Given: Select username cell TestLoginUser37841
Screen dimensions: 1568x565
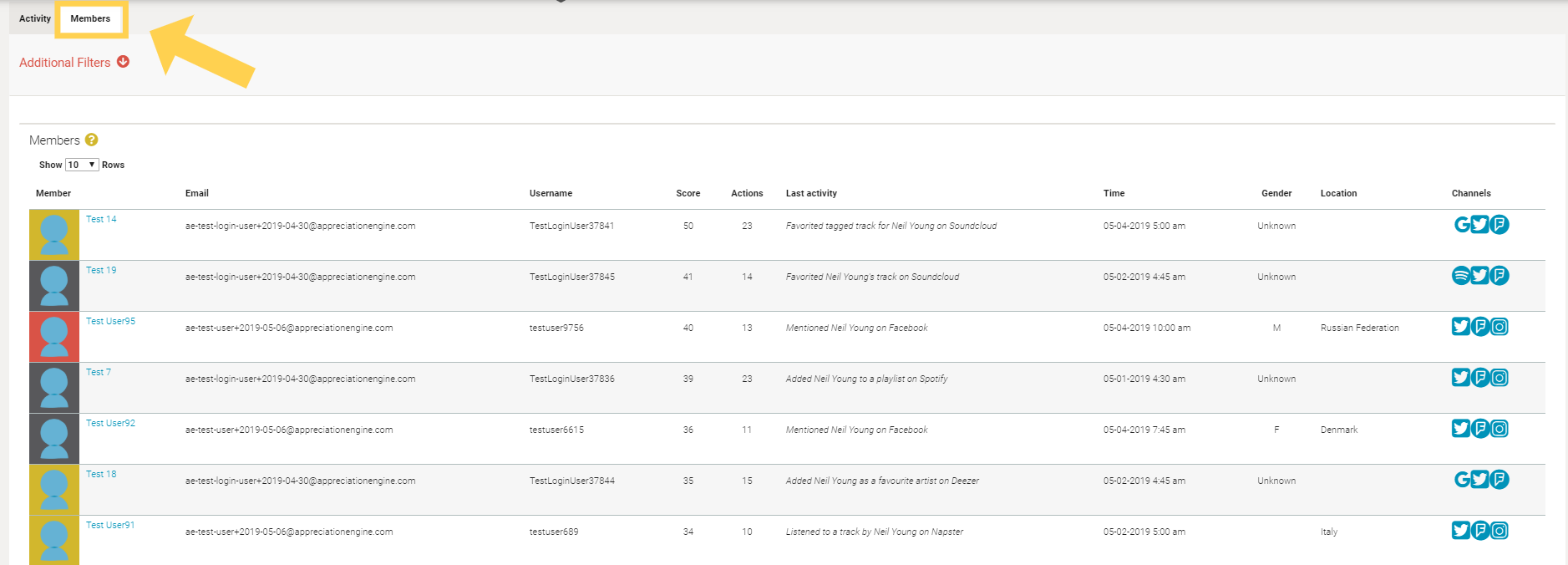Looking at the screenshot, I should (572, 226).
